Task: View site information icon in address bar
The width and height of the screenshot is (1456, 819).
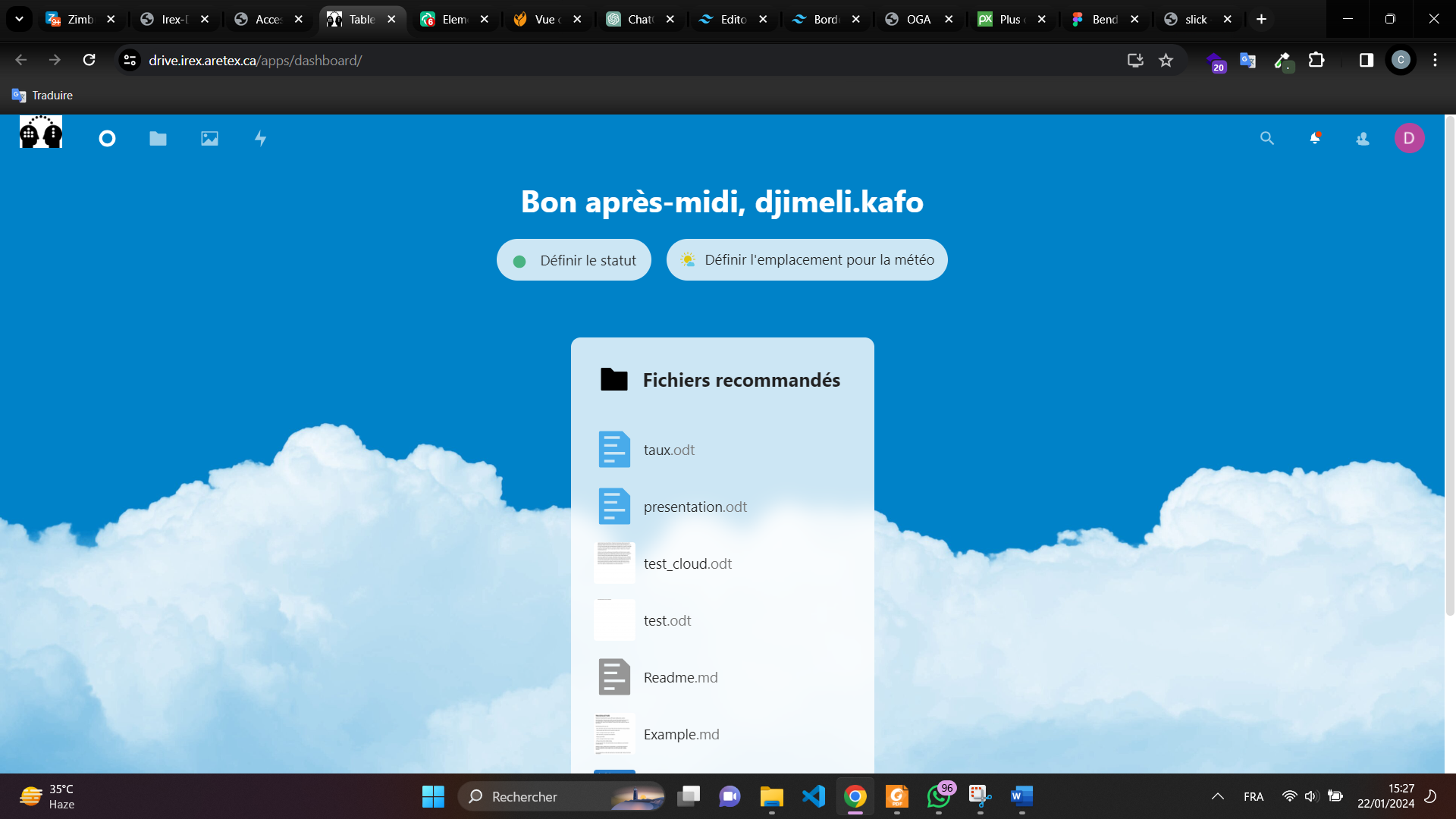Action: [130, 60]
